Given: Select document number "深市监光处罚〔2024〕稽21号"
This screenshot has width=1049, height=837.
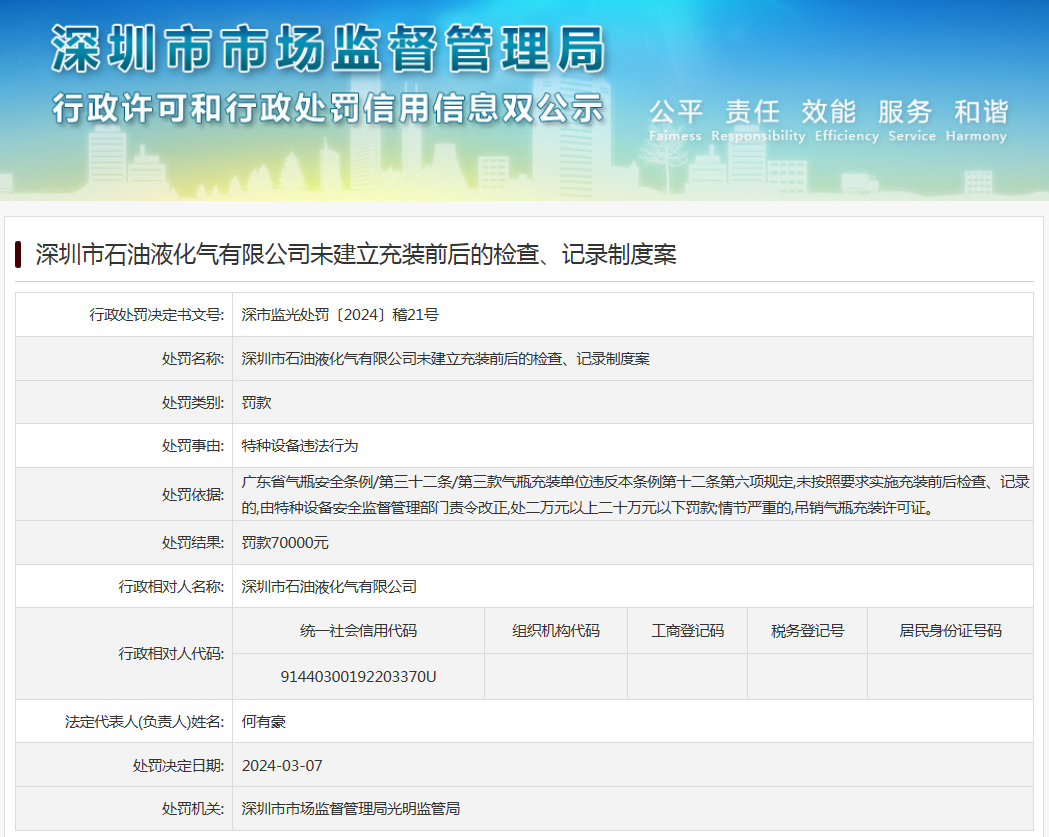Looking at the screenshot, I should click(x=340, y=314).
